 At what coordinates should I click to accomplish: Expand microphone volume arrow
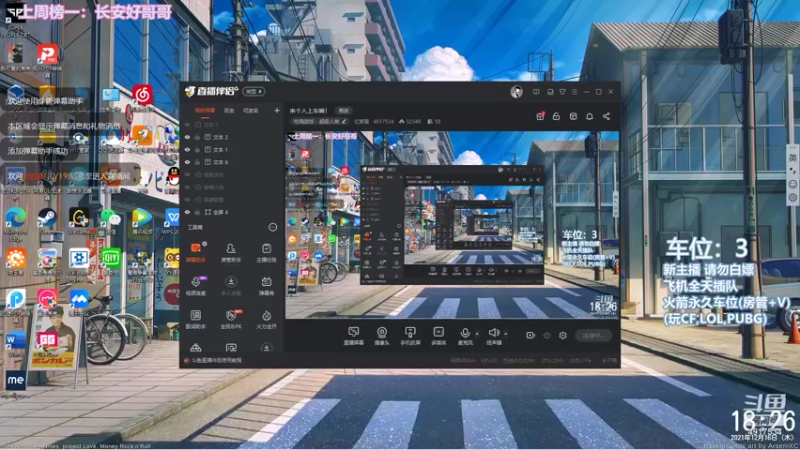click(x=477, y=334)
